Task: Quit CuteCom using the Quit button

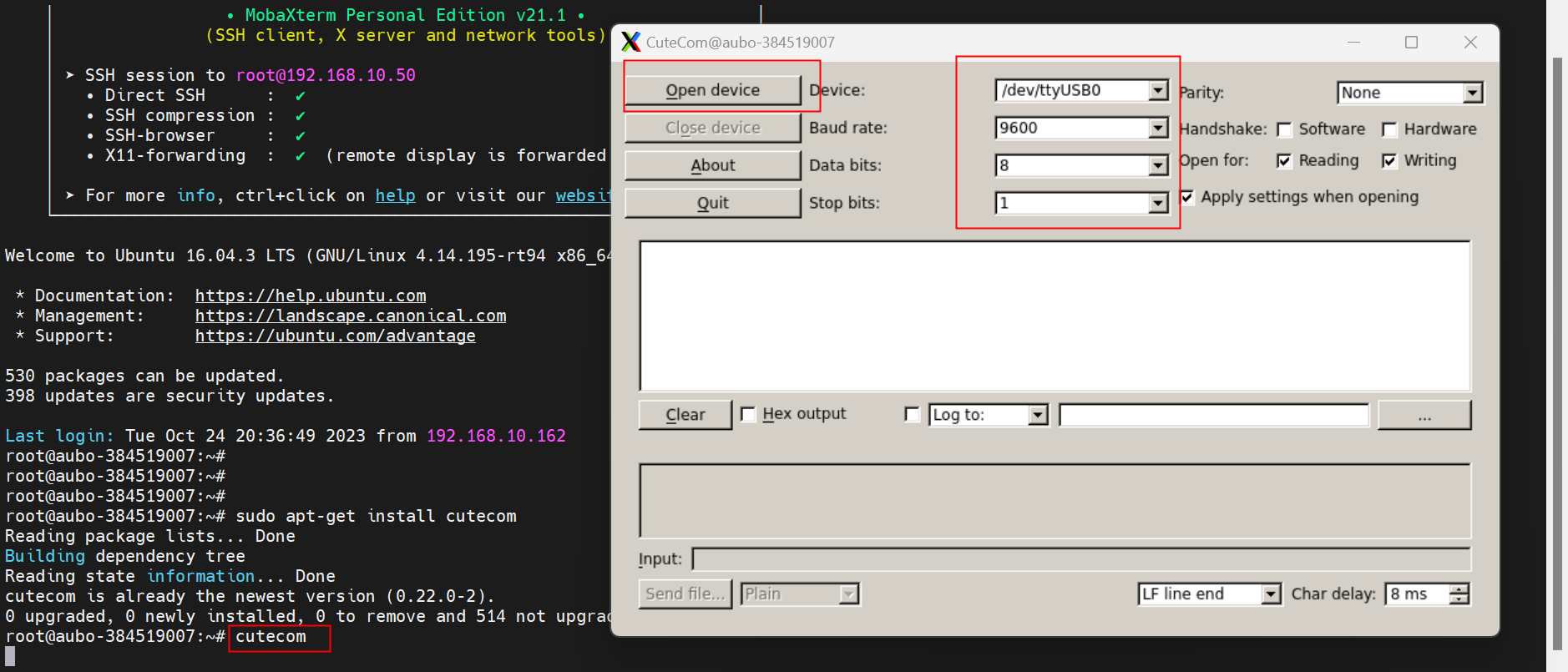Action: [x=712, y=203]
